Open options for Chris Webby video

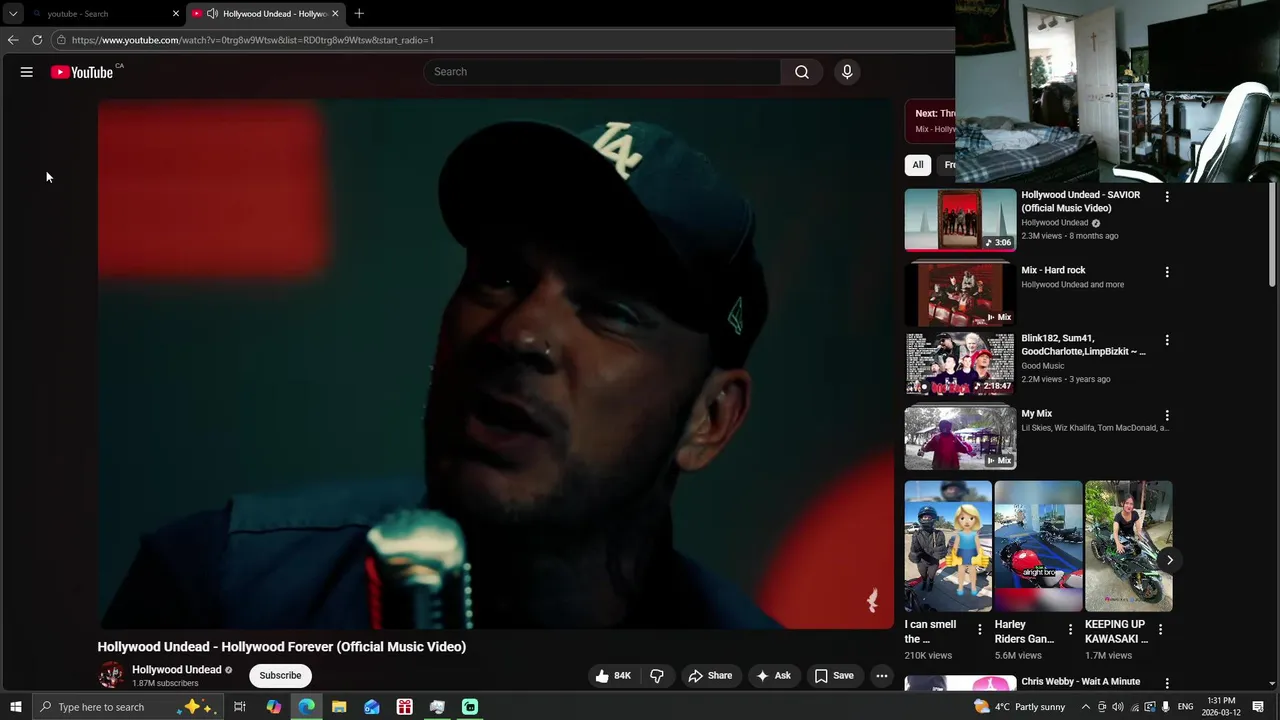click(1167, 683)
